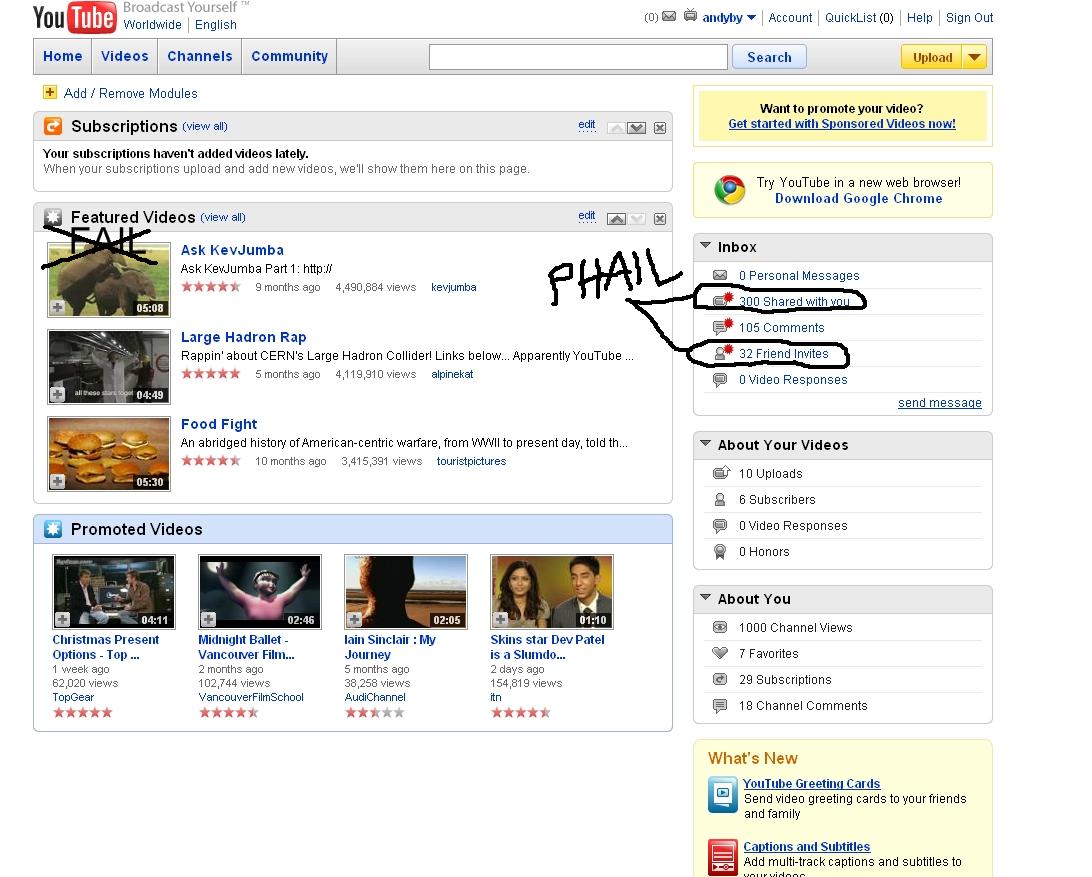Click the Comments speech bubble icon in Inbox
Screen dimensions: 1092x877
[722, 326]
